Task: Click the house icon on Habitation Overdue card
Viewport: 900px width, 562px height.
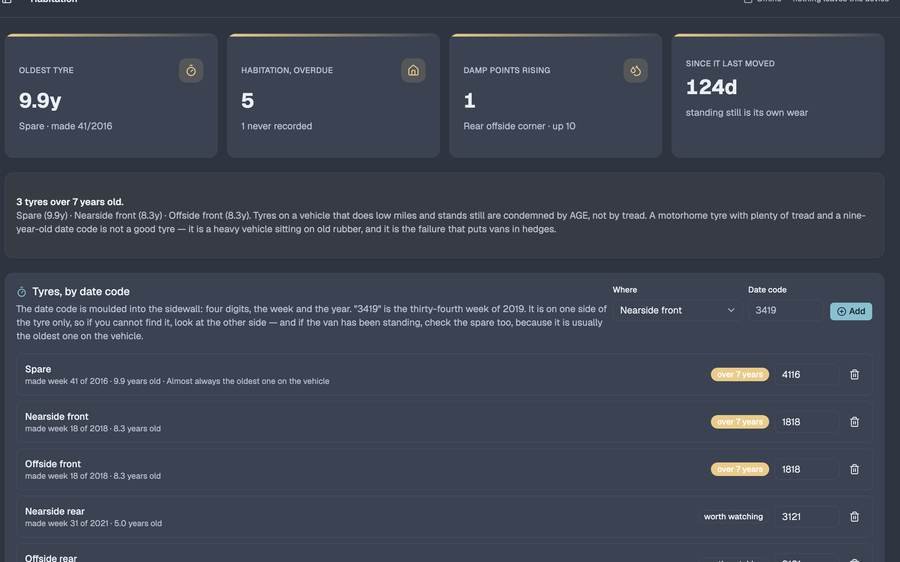Action: pyautogui.click(x=413, y=71)
